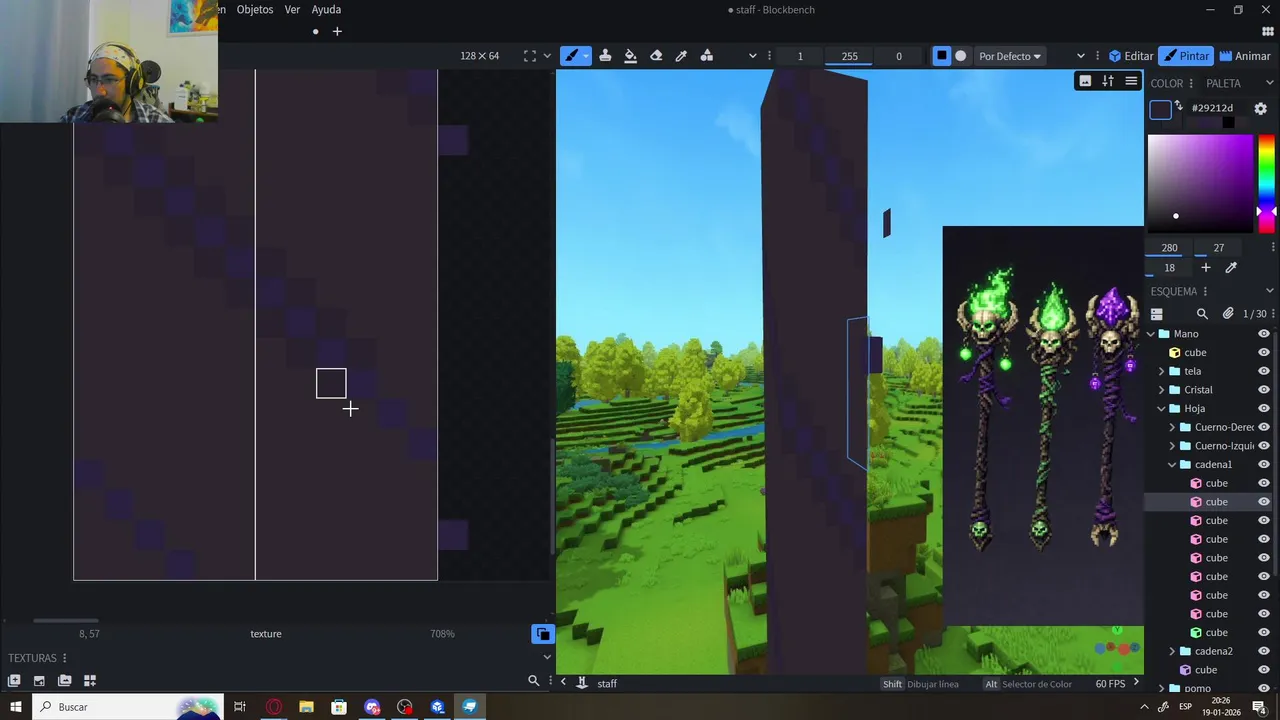The height and width of the screenshot is (720, 1280).
Task: Pick screen color with eyedropper in color panel
Action: (1231, 268)
